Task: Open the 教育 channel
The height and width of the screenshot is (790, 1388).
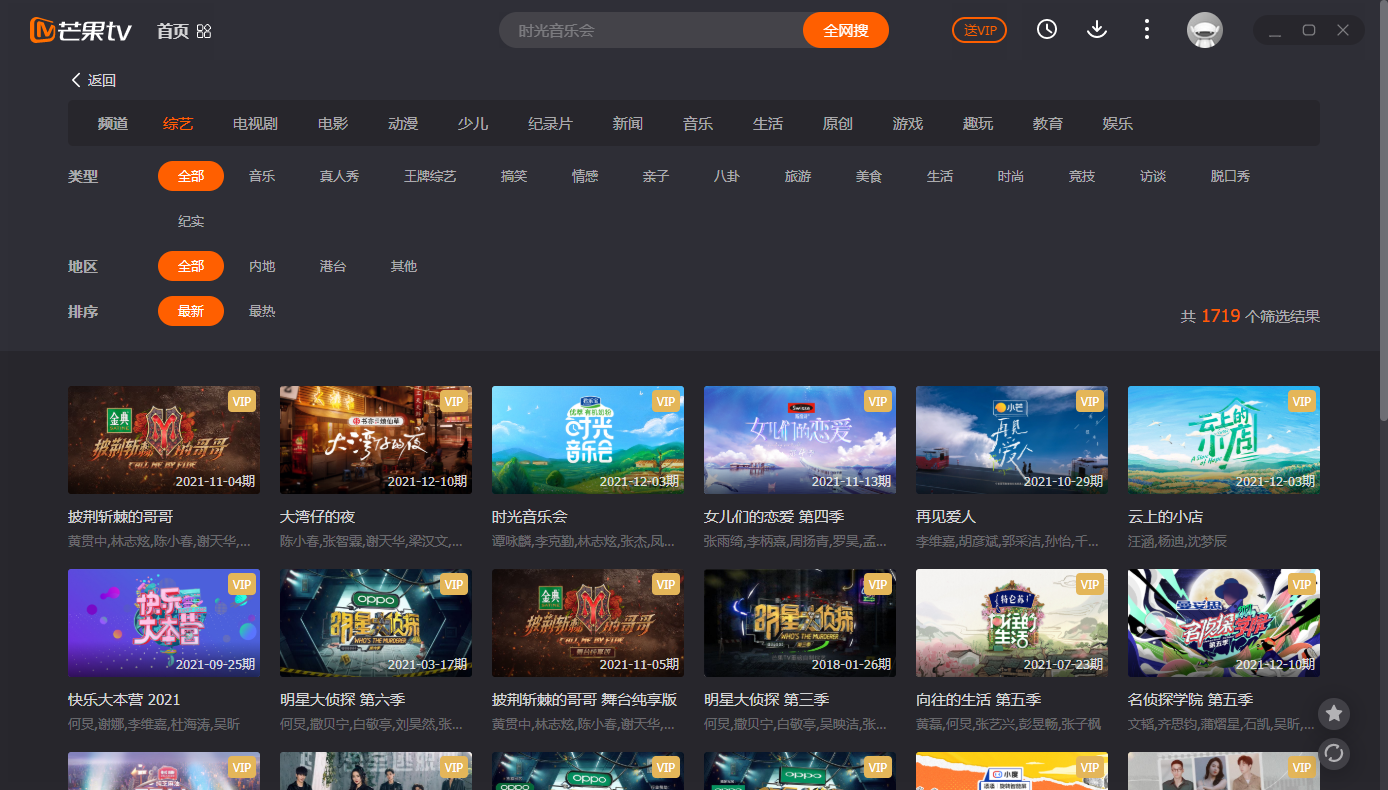Action: click(1048, 123)
